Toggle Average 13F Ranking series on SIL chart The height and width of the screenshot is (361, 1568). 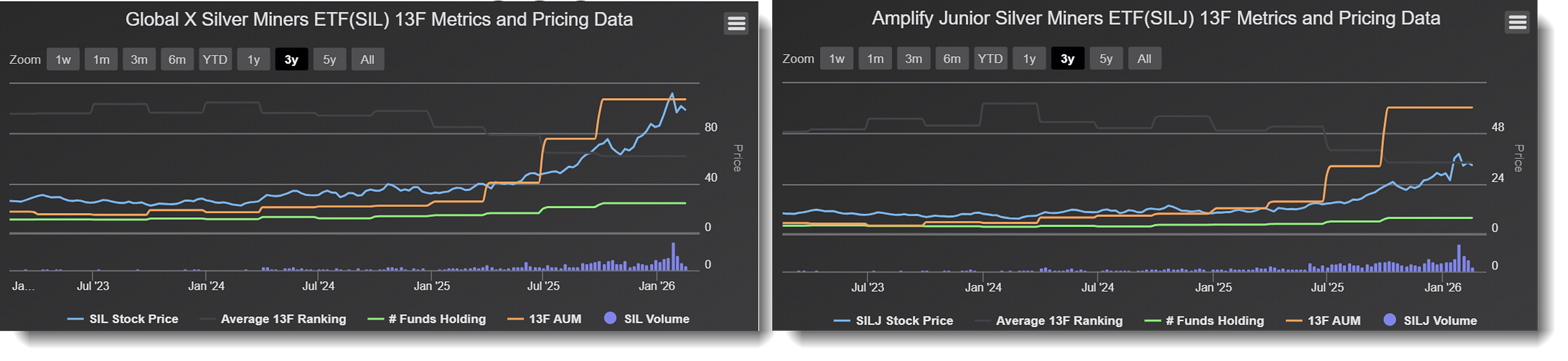click(273, 319)
